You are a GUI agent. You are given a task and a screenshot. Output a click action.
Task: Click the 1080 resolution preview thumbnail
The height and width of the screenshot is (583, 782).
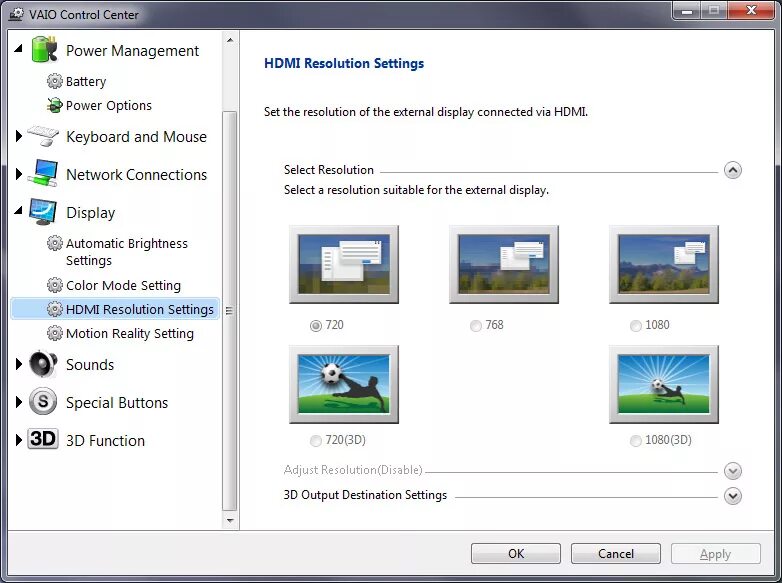click(664, 264)
